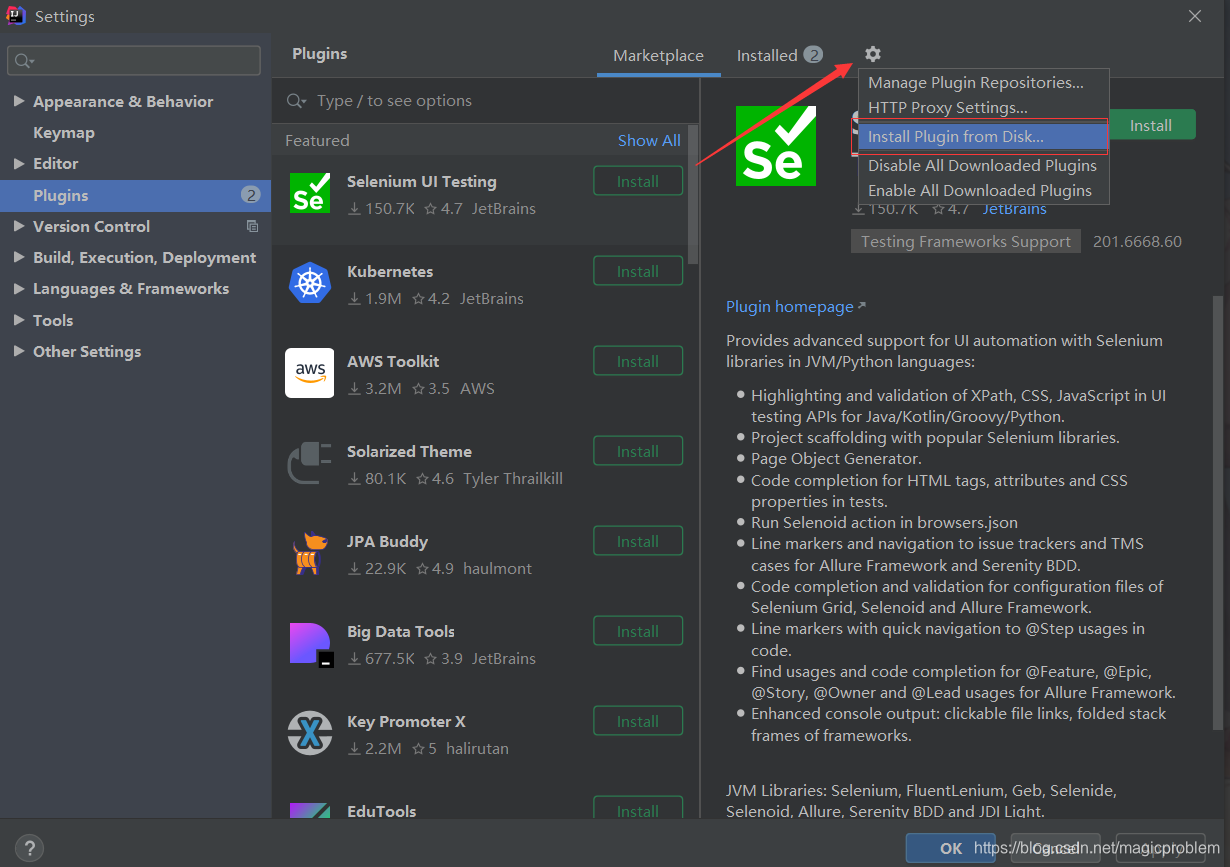
Task: Focus the plugin search options field
Action: click(486, 101)
